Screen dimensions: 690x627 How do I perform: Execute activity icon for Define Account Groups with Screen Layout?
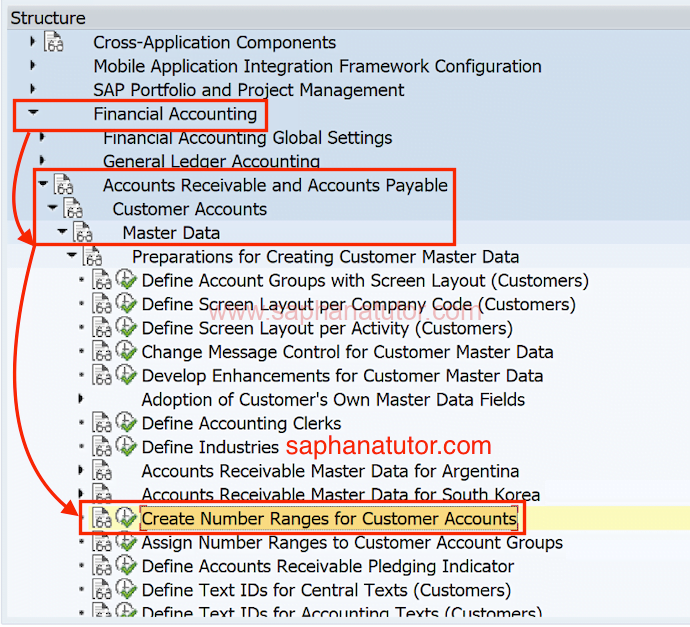126,279
